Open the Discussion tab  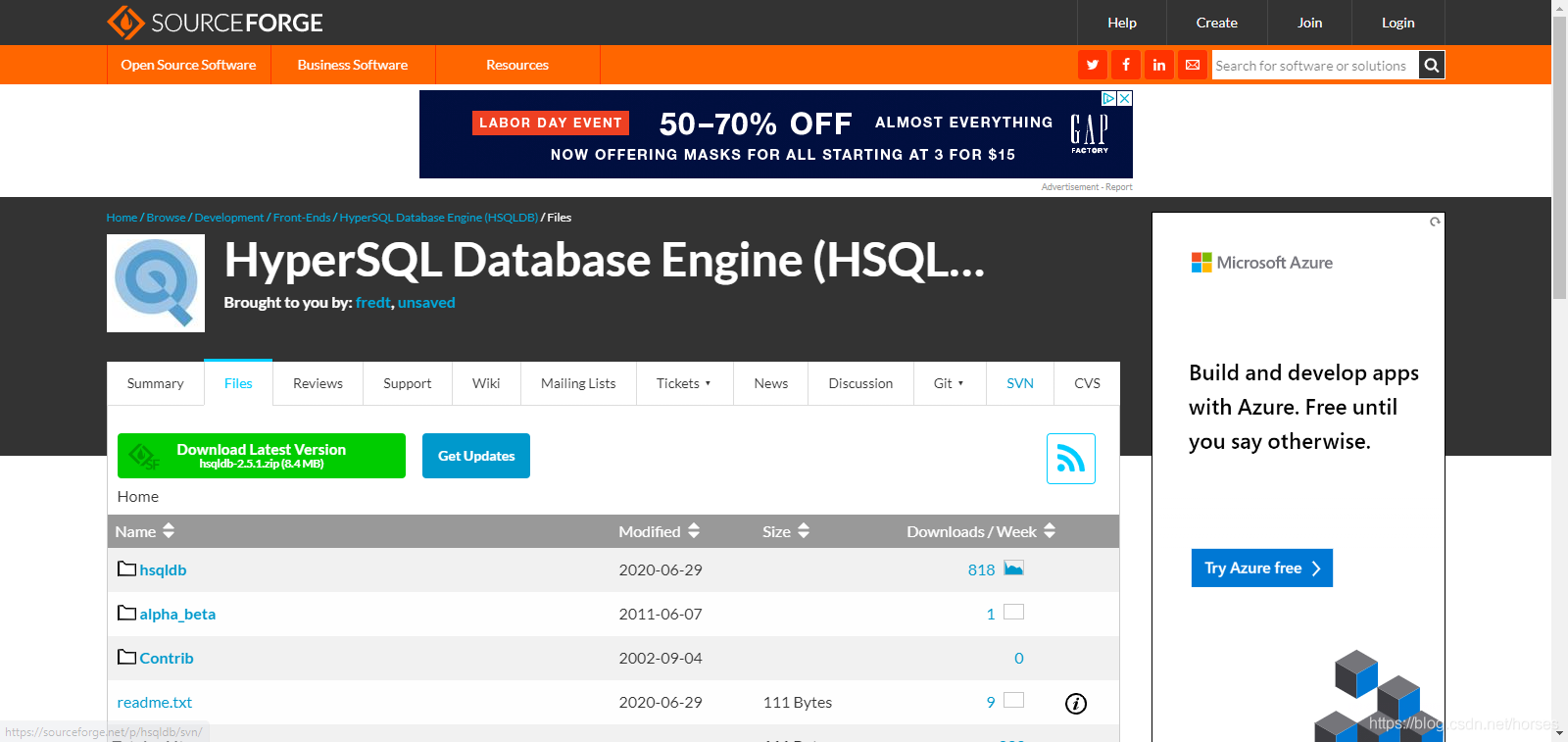[x=860, y=383]
